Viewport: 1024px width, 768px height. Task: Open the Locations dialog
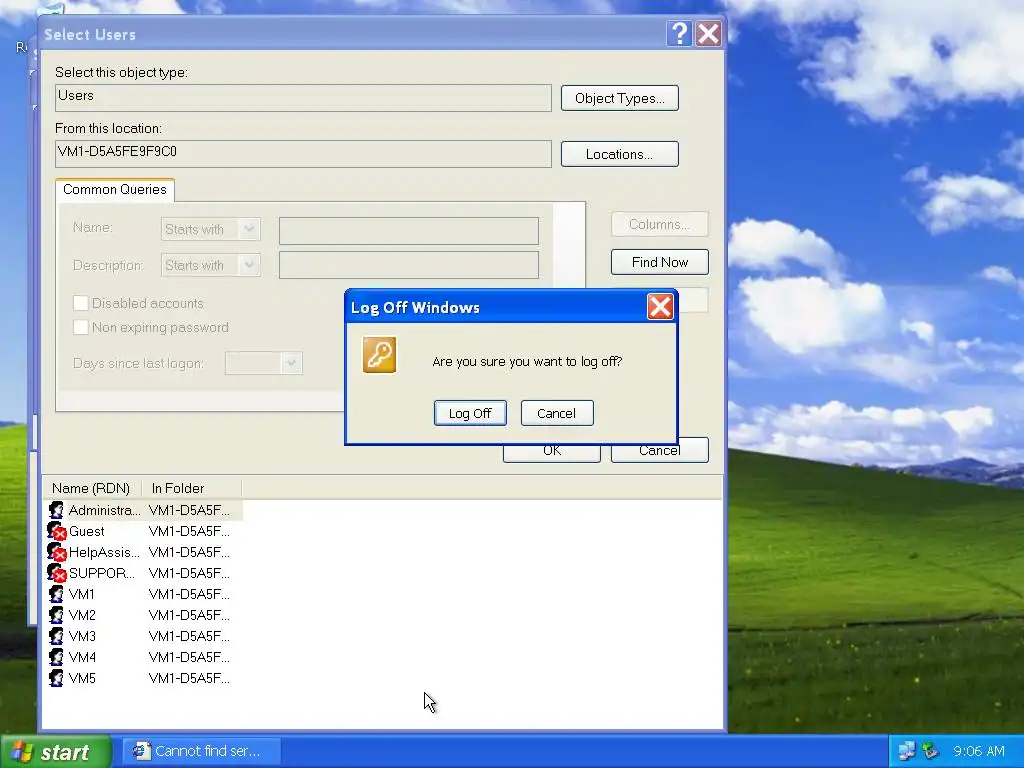pos(620,154)
